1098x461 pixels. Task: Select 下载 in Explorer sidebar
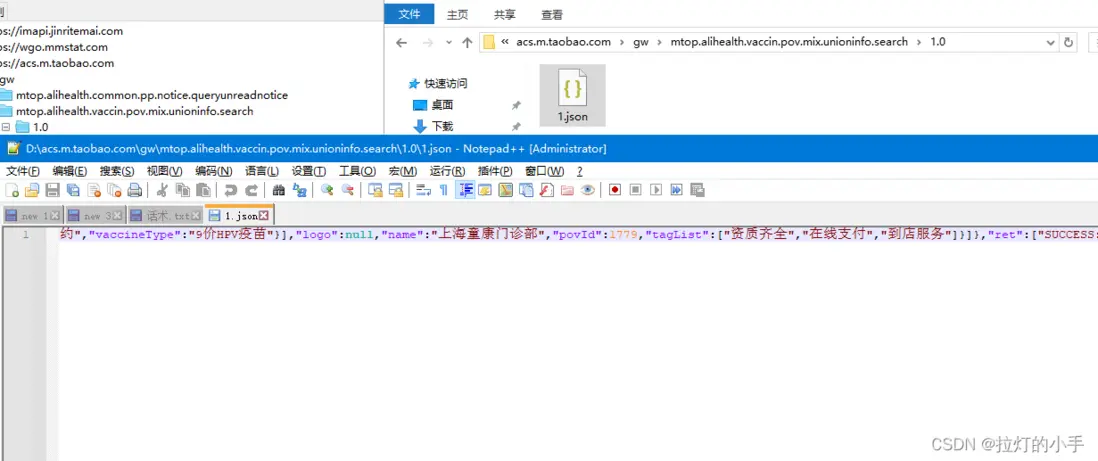coord(434,126)
